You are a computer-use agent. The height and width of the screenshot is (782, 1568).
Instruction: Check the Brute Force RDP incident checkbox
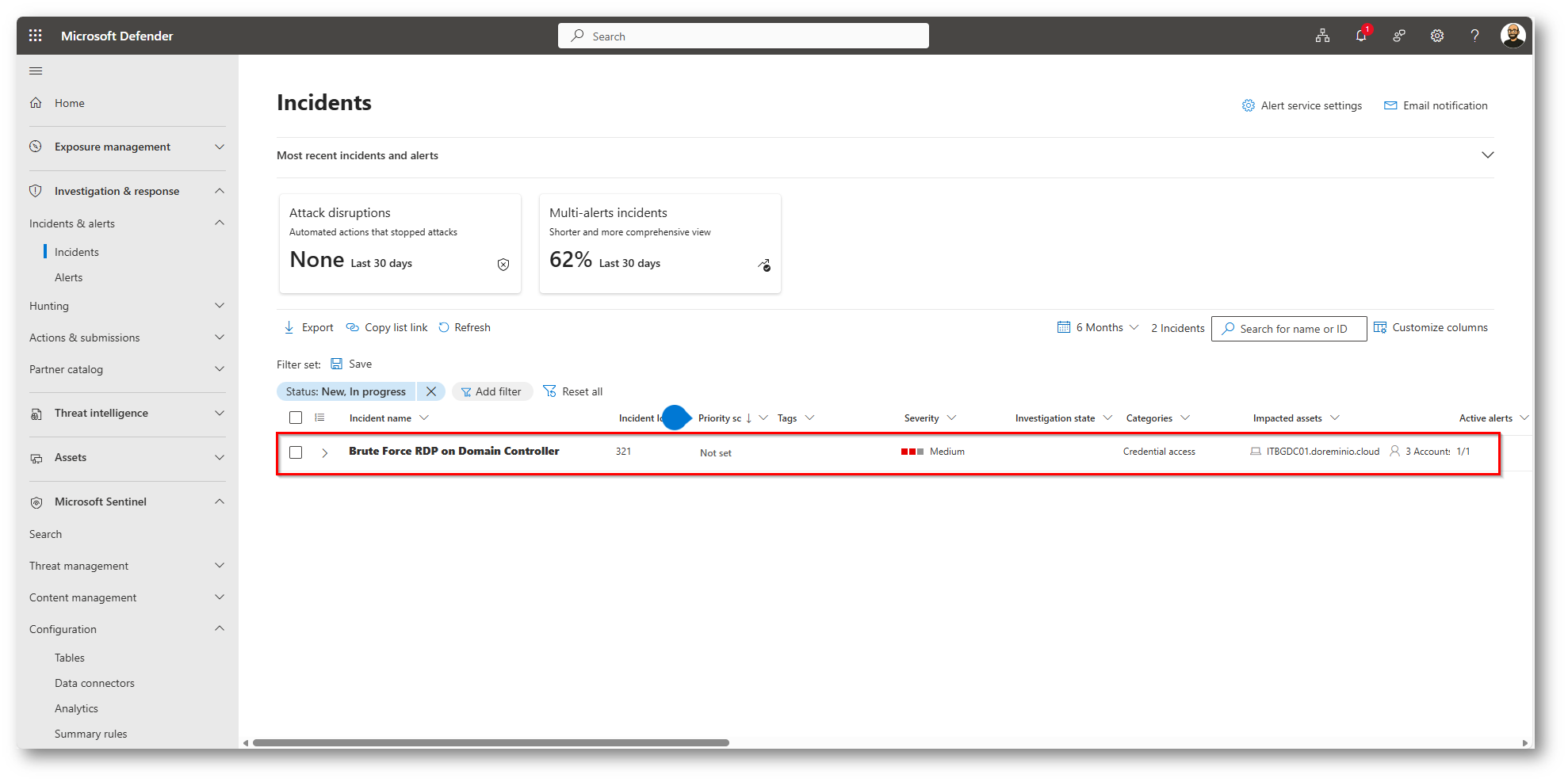pos(296,452)
